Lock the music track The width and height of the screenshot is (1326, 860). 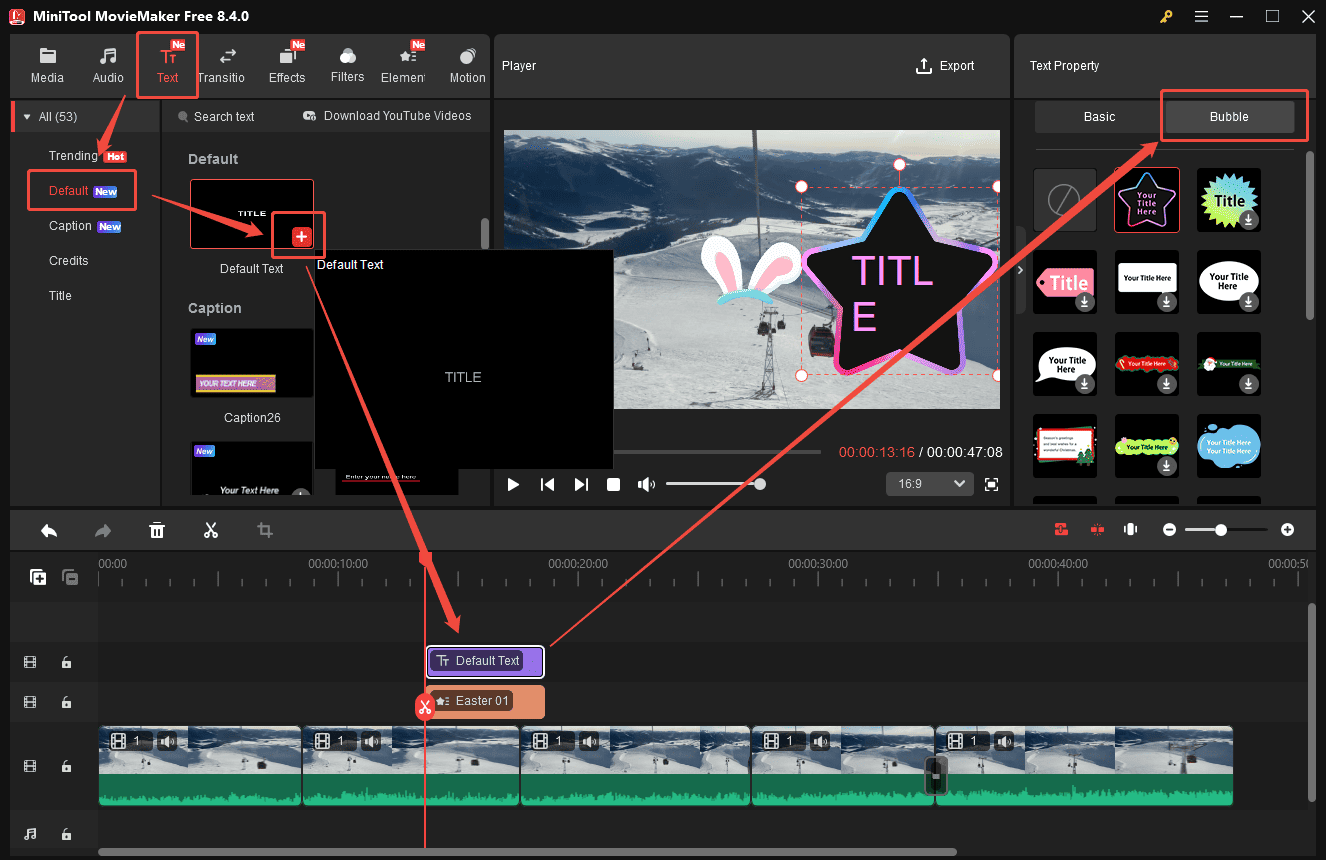(x=67, y=833)
